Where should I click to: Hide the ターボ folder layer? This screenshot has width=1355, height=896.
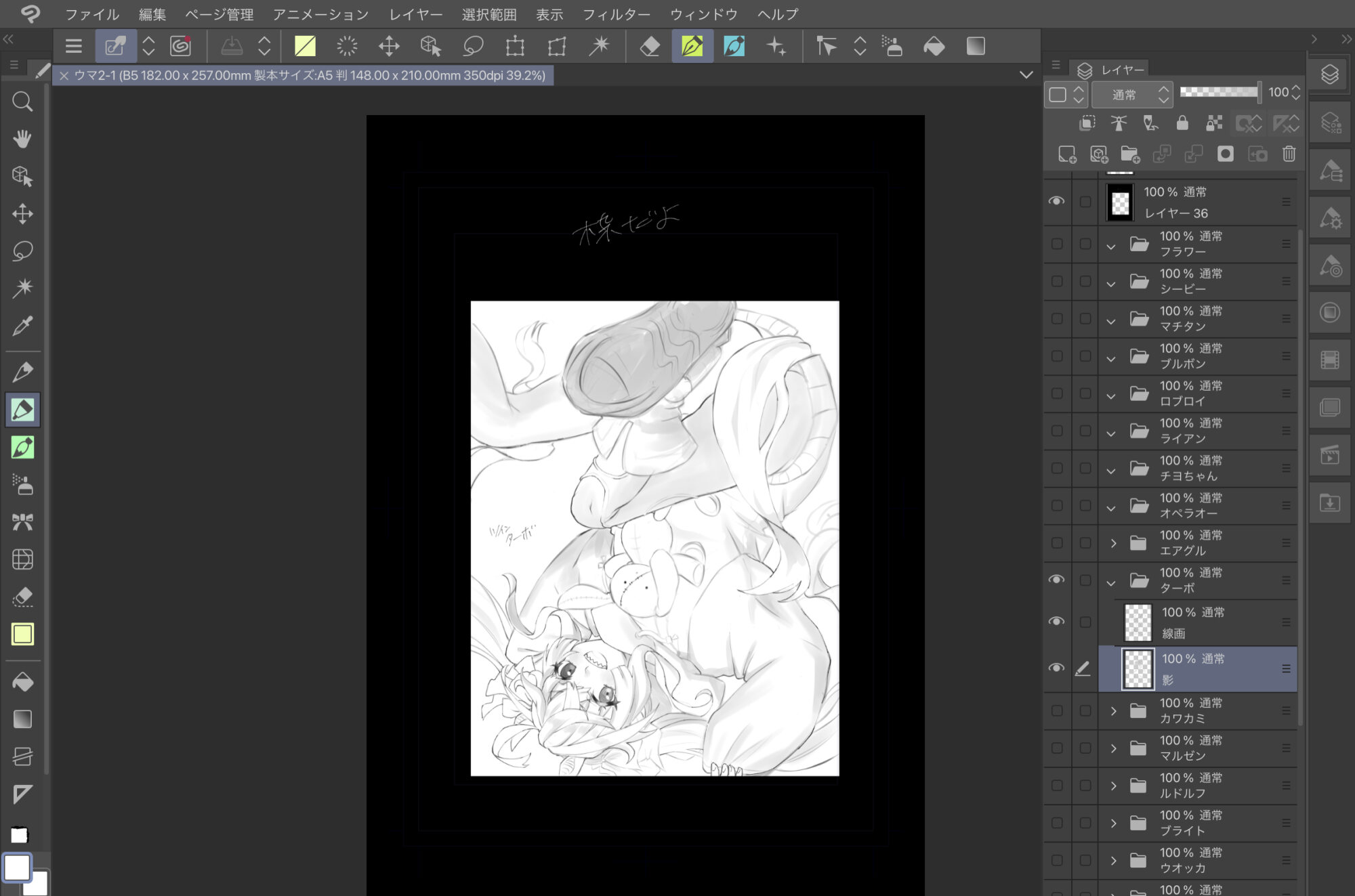pos(1056,580)
